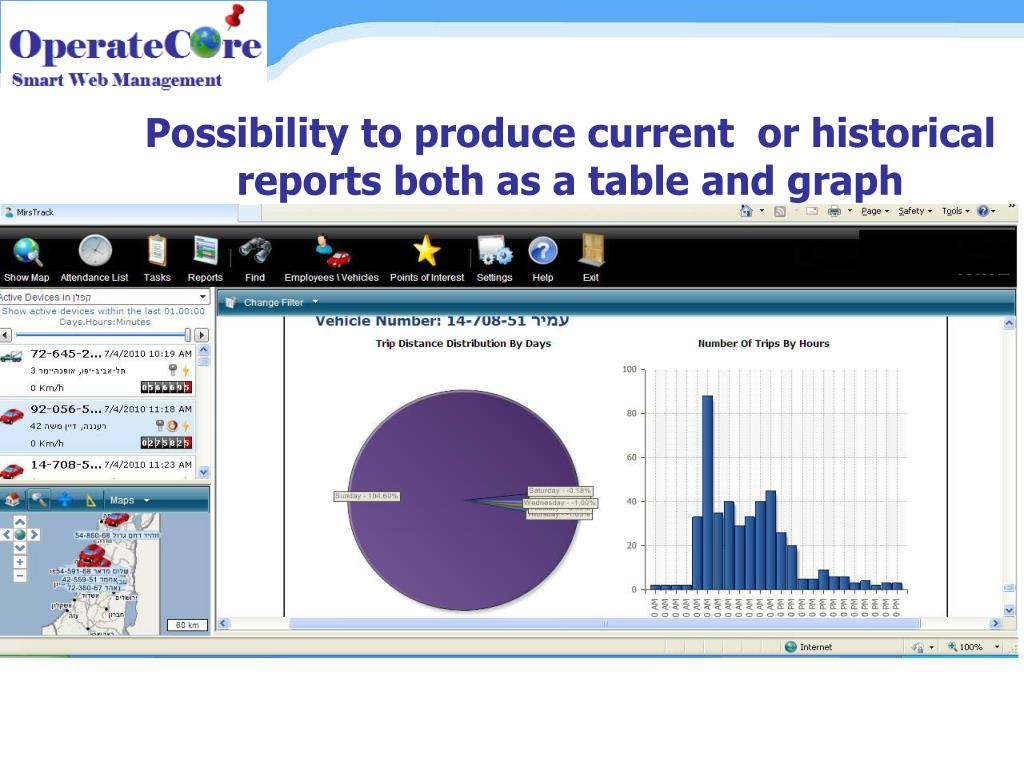Click tow truck icon for 72-645-2
This screenshot has width=1024, height=768.
[x=12, y=357]
